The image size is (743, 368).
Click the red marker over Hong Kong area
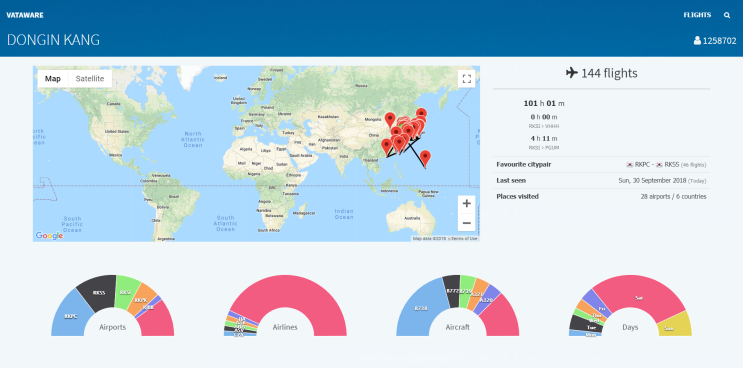point(387,146)
